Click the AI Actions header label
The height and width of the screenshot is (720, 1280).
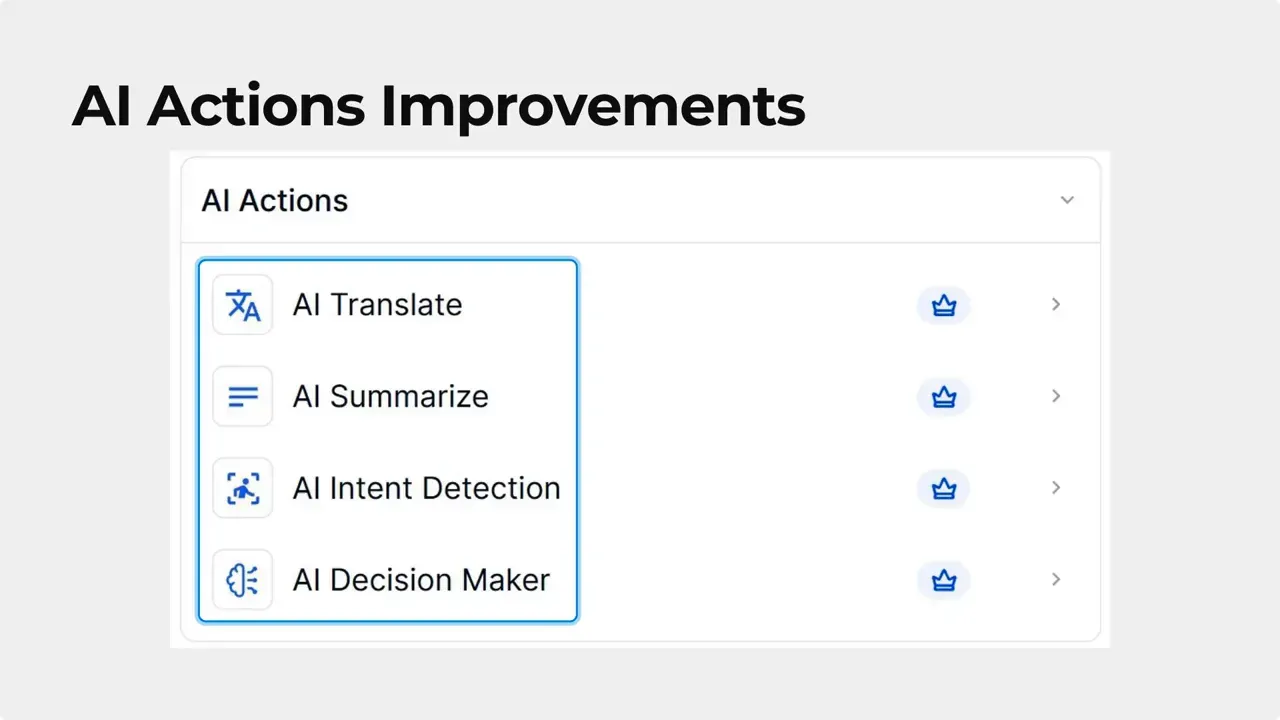coord(274,200)
